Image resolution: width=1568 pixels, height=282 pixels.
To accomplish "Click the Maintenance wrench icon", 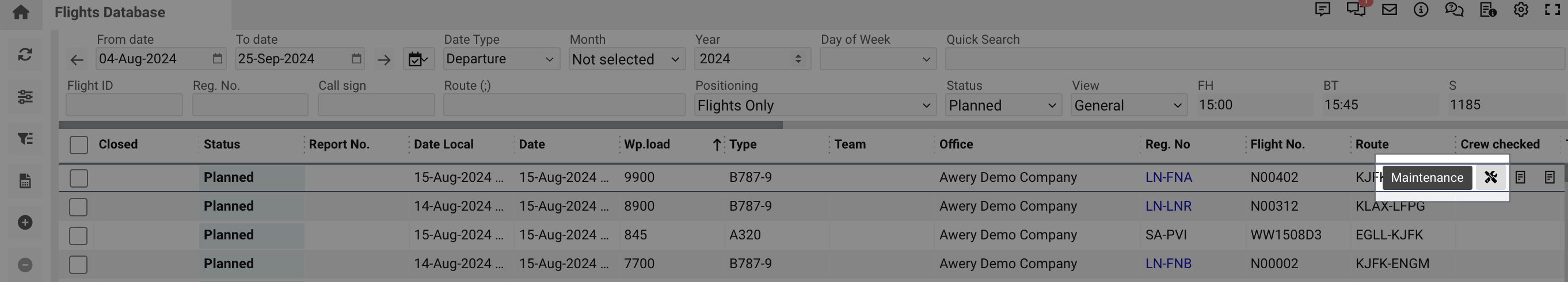I will tap(1490, 177).
